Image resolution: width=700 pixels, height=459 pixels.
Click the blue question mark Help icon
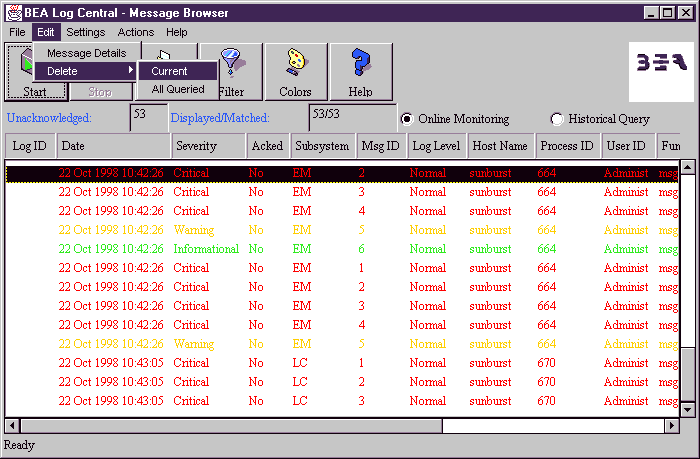[361, 63]
